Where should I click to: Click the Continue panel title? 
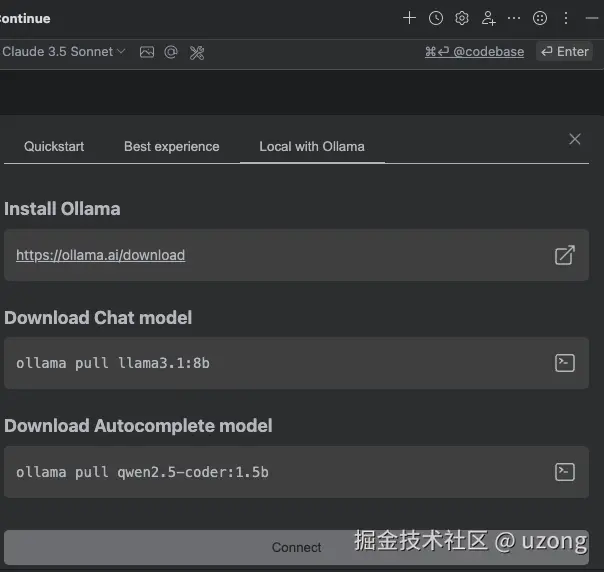(x=25, y=18)
